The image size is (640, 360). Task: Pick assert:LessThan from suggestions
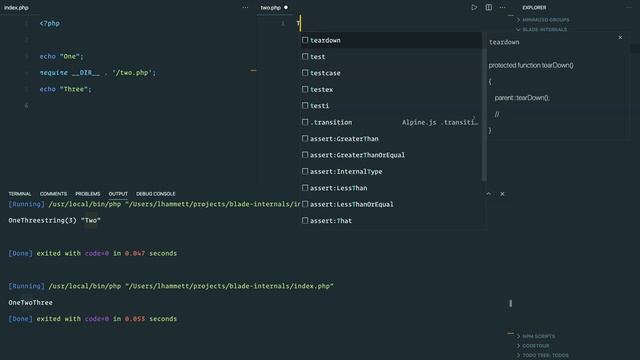(x=391, y=188)
